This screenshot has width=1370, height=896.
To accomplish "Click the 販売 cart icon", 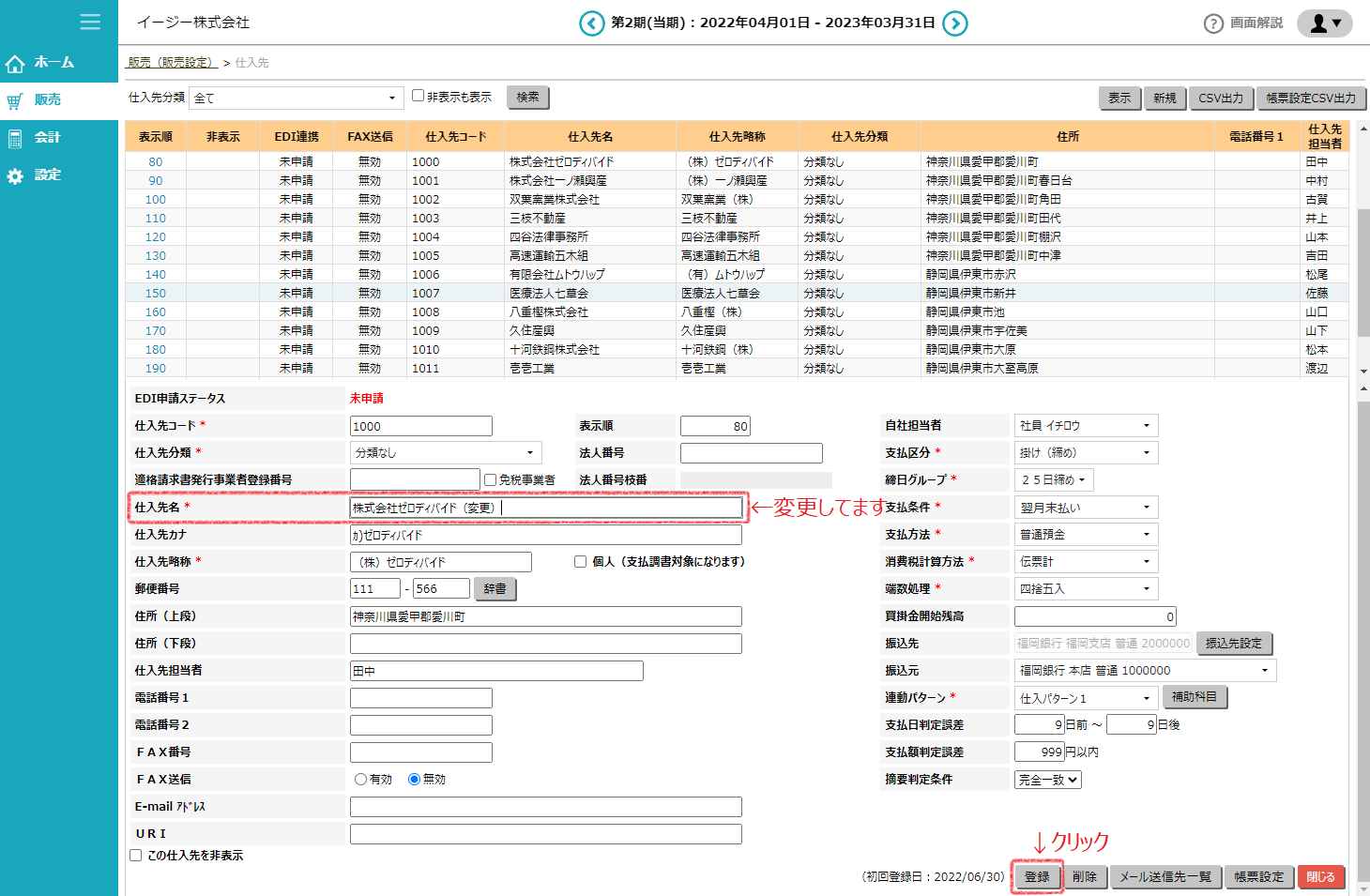I will pos(15,101).
